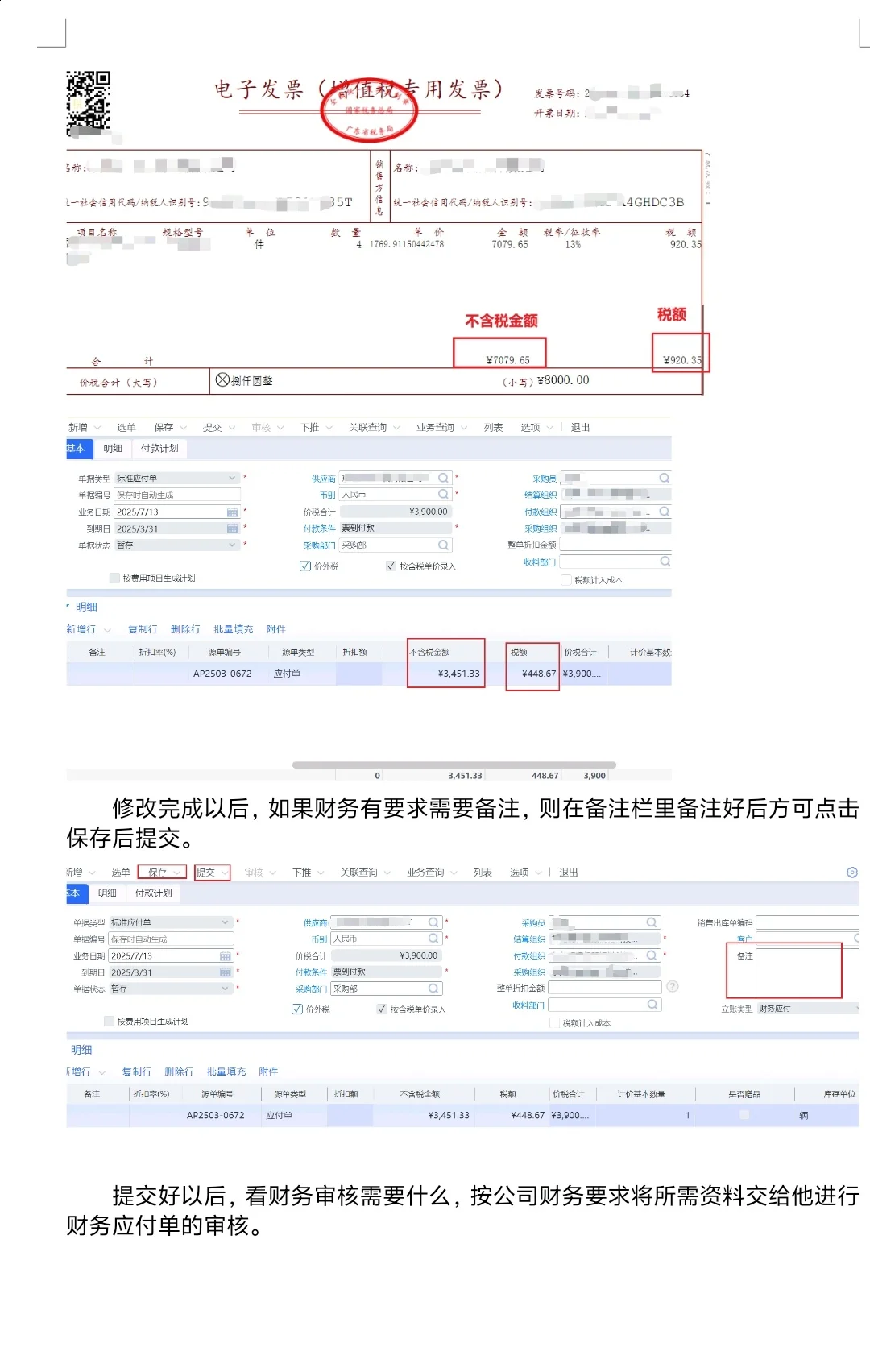Toggle 价外税 checkbox in upper form
Viewport: 870px width, 1372px height.
pyautogui.click(x=305, y=566)
